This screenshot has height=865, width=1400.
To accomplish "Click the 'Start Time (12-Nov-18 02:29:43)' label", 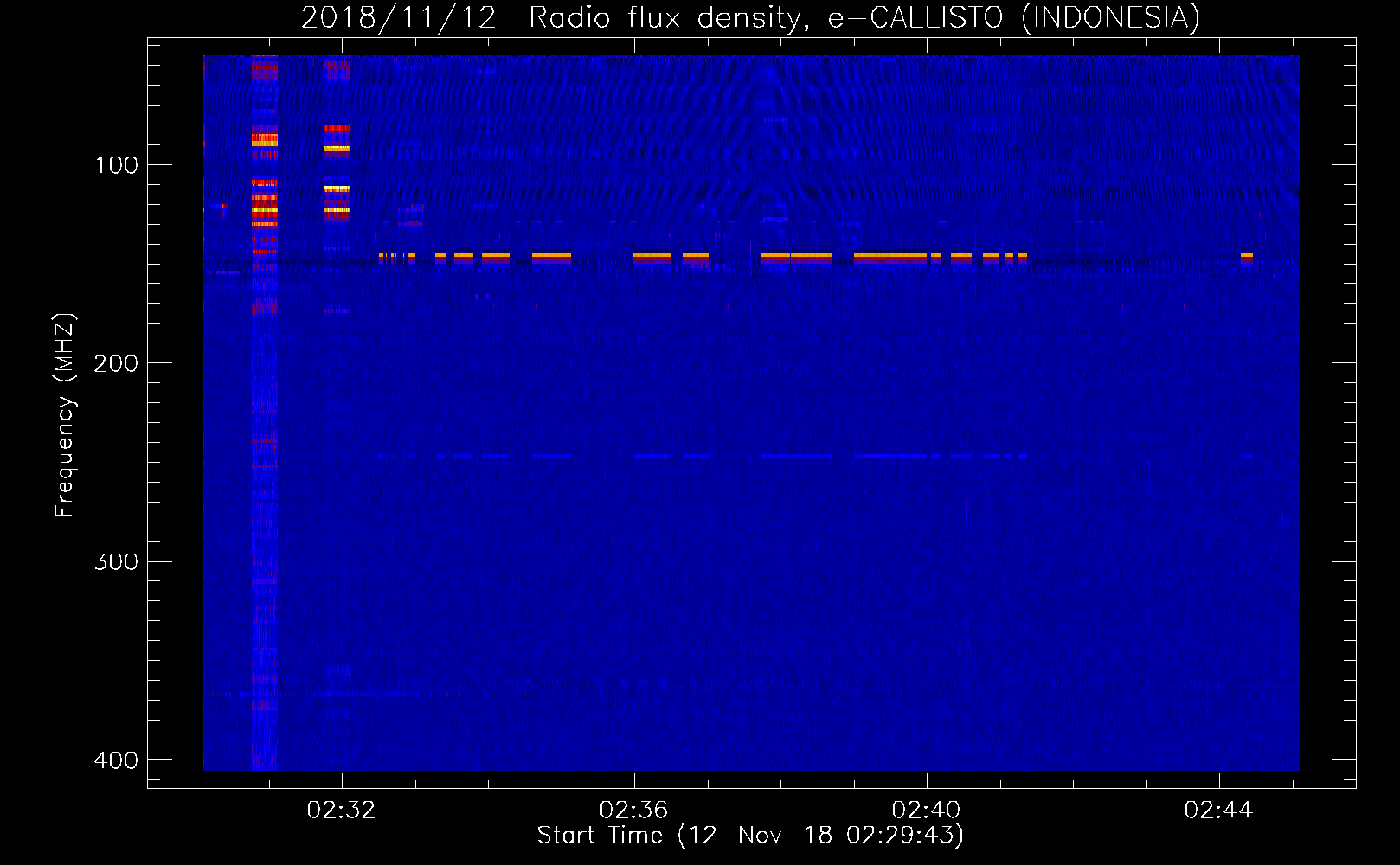I will click(750, 836).
